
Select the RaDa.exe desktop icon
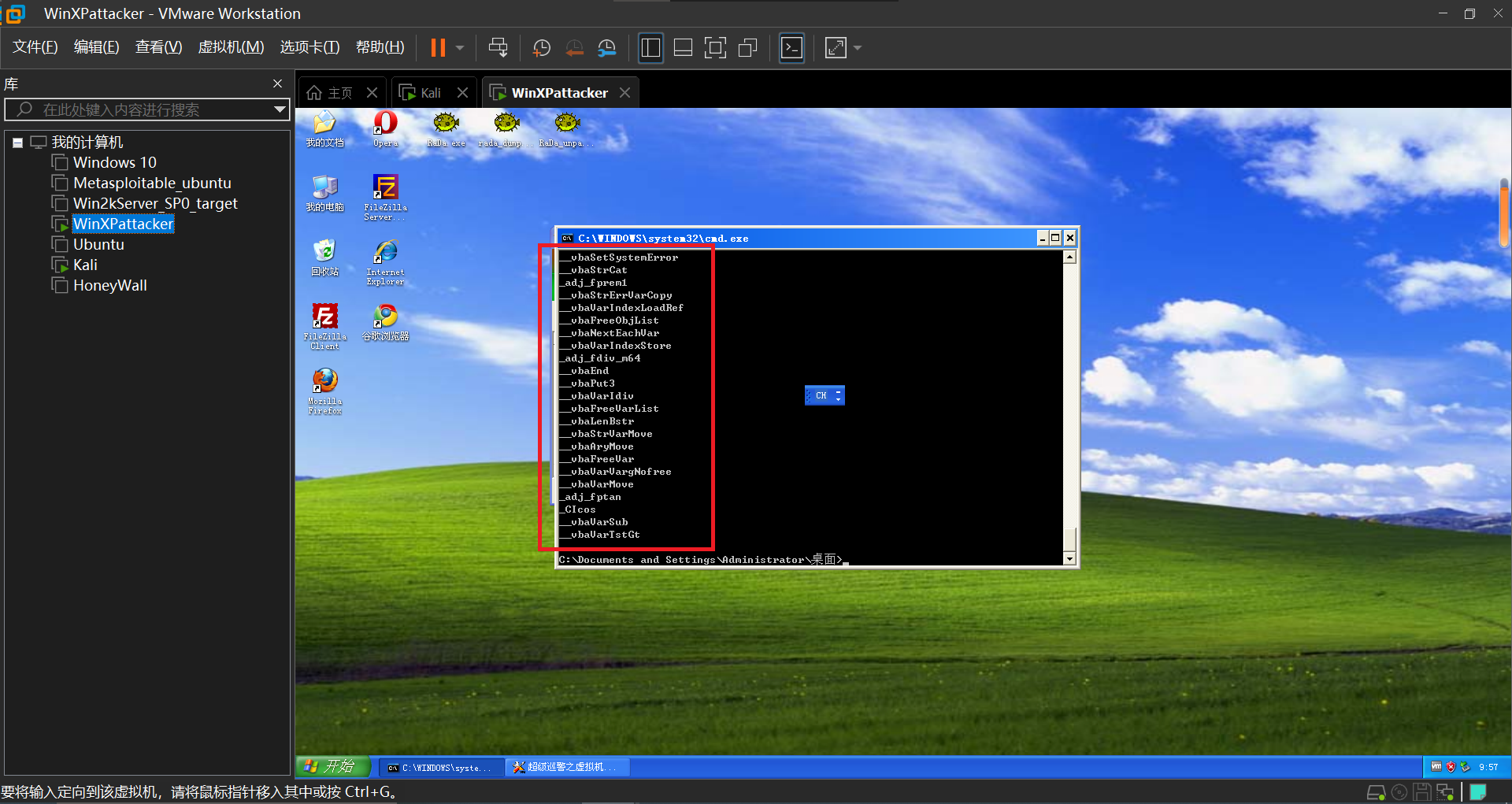click(x=446, y=129)
